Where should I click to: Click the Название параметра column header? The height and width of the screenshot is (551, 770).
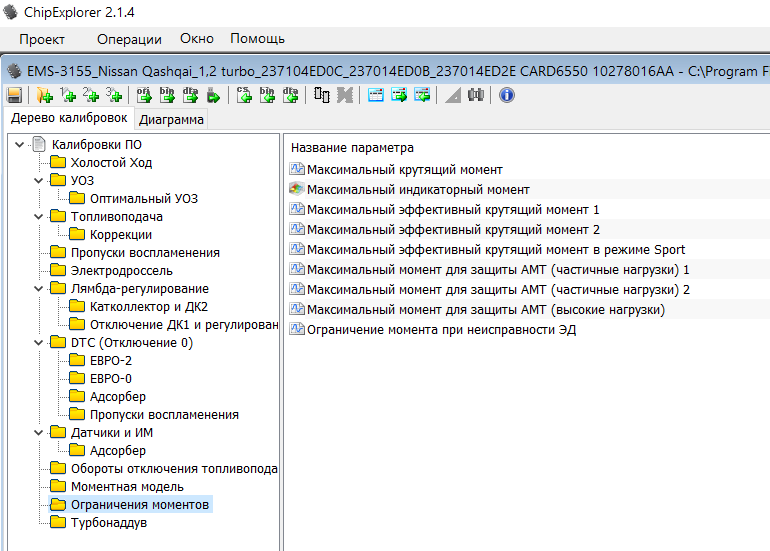pos(351,147)
